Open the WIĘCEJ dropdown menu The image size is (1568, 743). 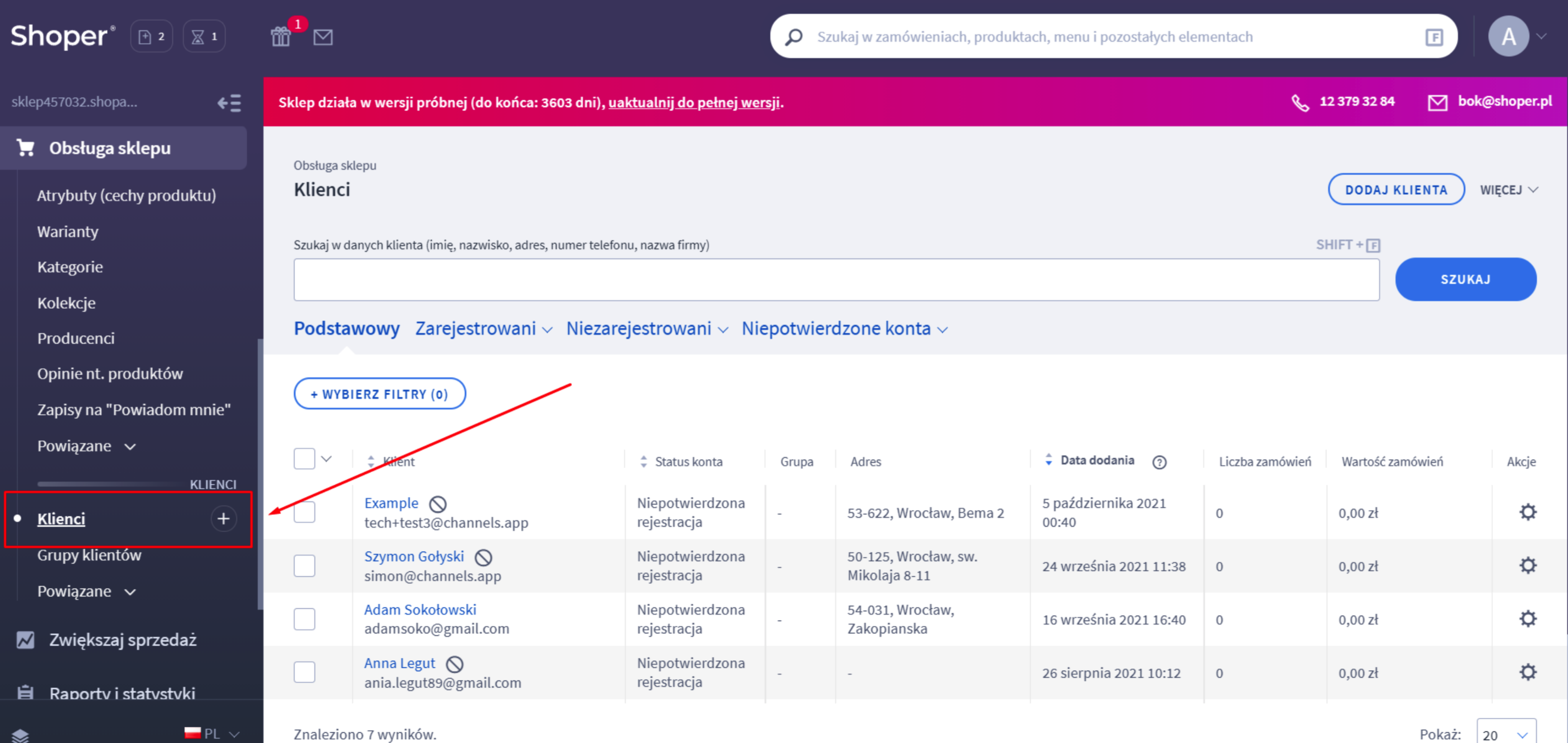pos(1508,190)
